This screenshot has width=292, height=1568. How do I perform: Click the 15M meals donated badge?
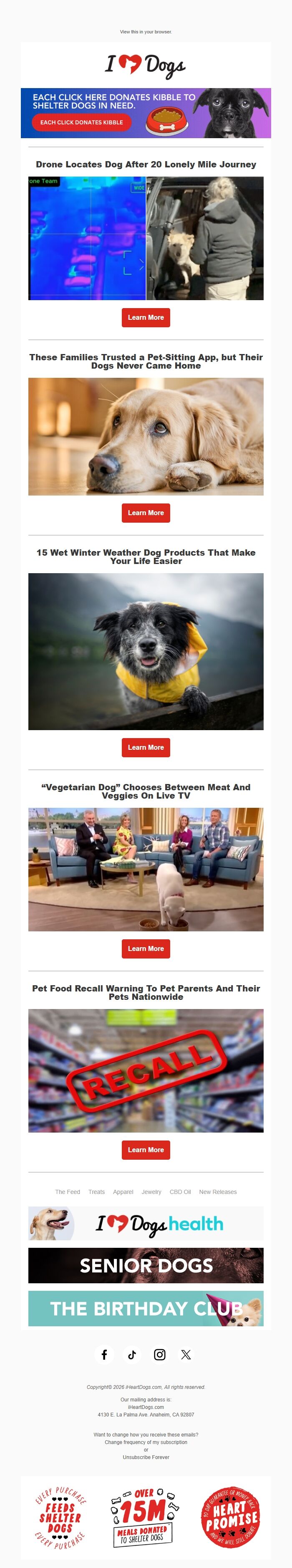pyautogui.click(x=146, y=1518)
